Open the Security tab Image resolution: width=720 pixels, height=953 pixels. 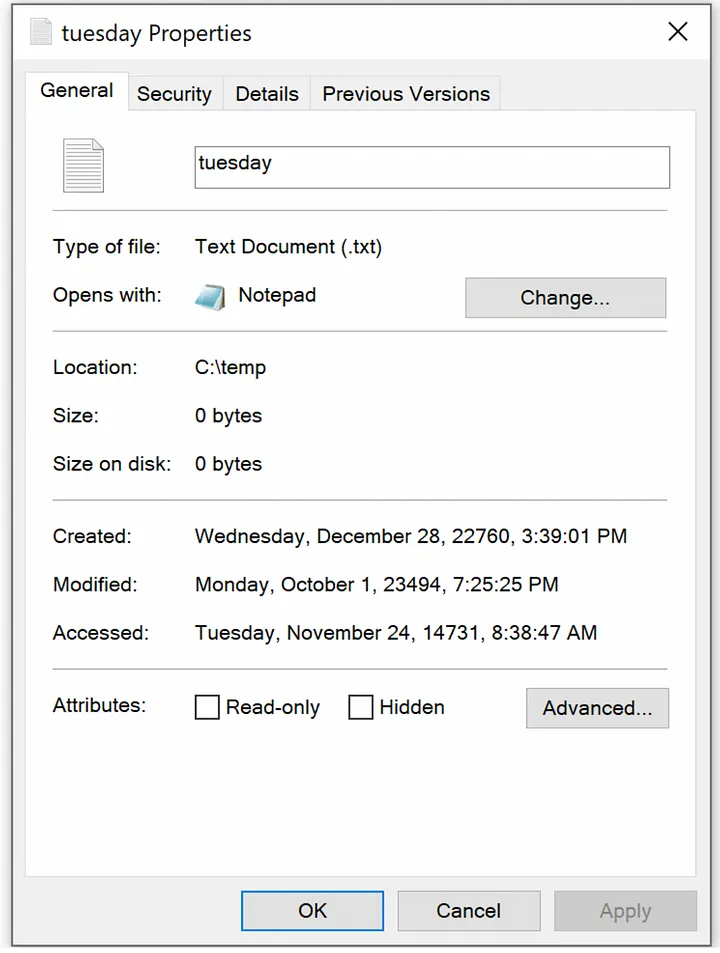coord(174,94)
